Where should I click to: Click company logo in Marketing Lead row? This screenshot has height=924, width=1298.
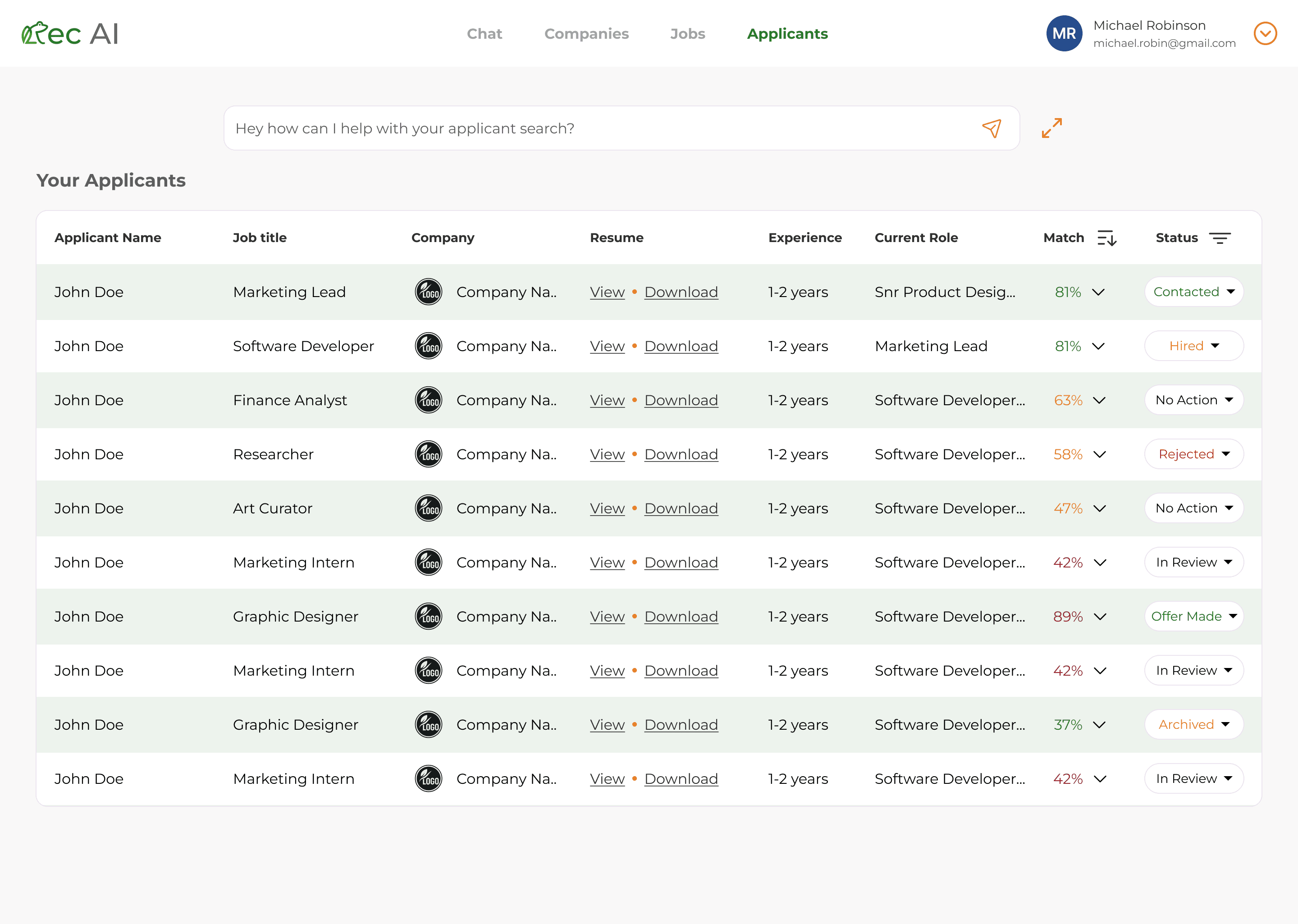pyautogui.click(x=428, y=292)
